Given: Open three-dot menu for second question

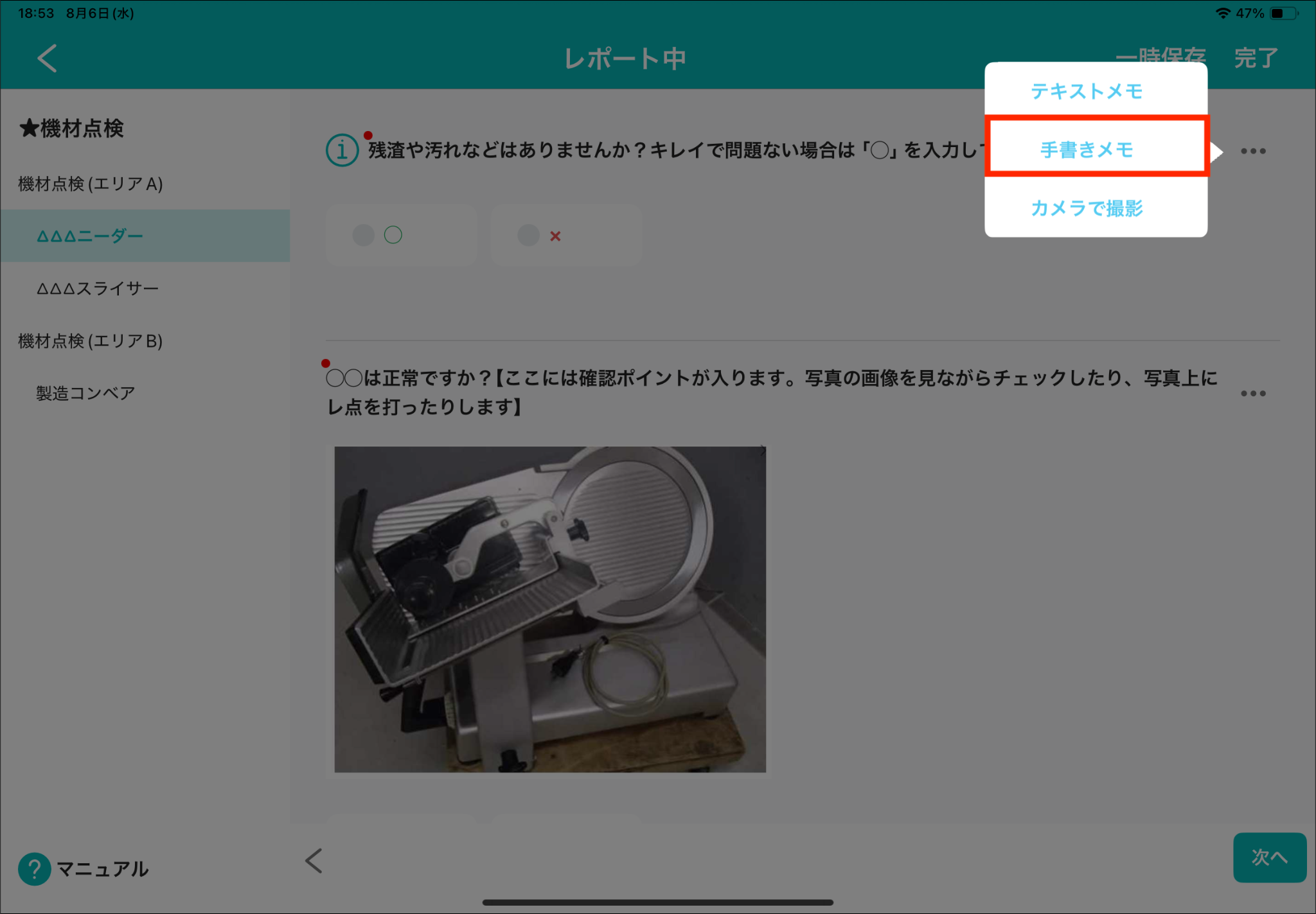Looking at the screenshot, I should pyautogui.click(x=1252, y=393).
